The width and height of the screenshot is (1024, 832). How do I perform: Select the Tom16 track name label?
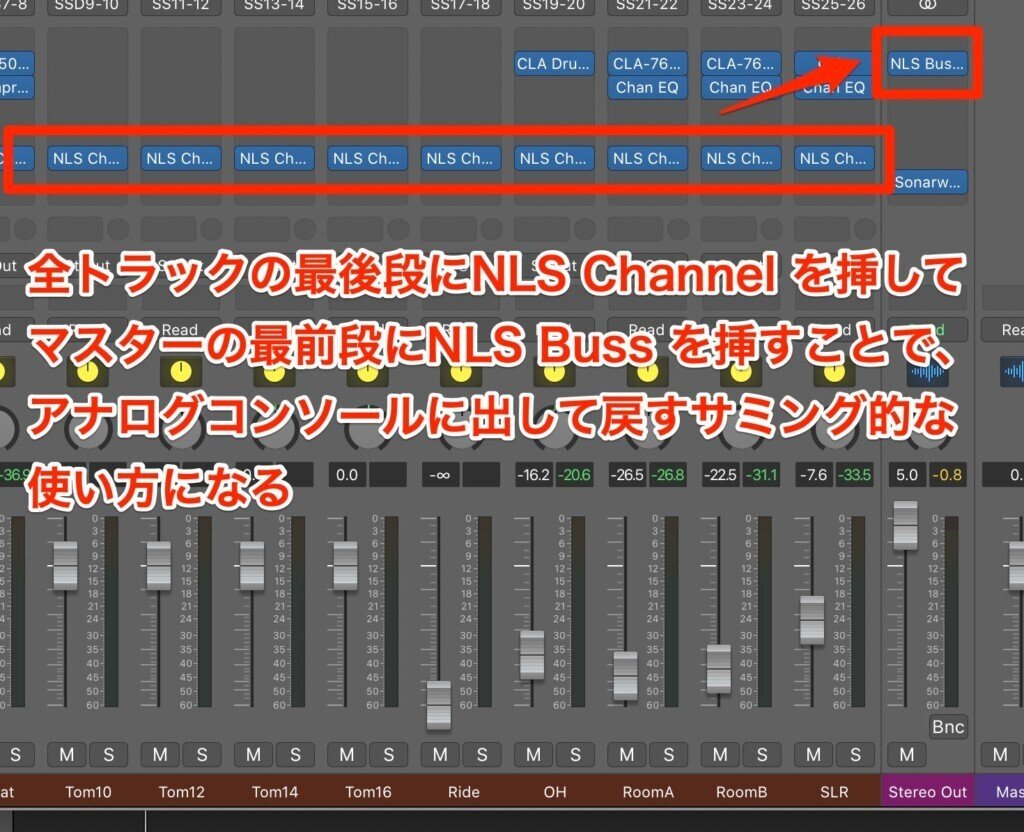(368, 791)
